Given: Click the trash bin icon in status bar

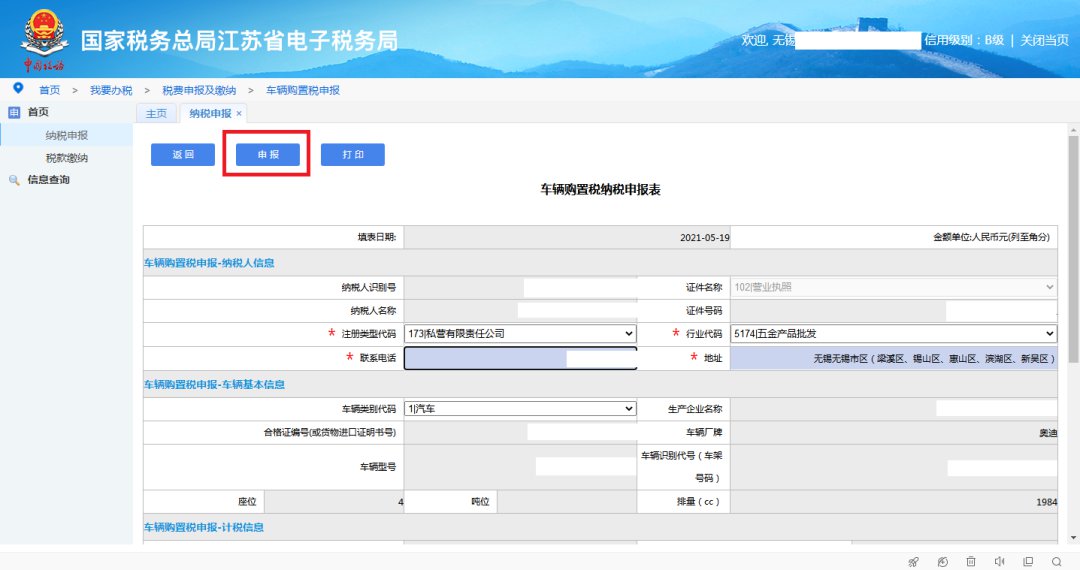Looking at the screenshot, I should pos(971,561).
